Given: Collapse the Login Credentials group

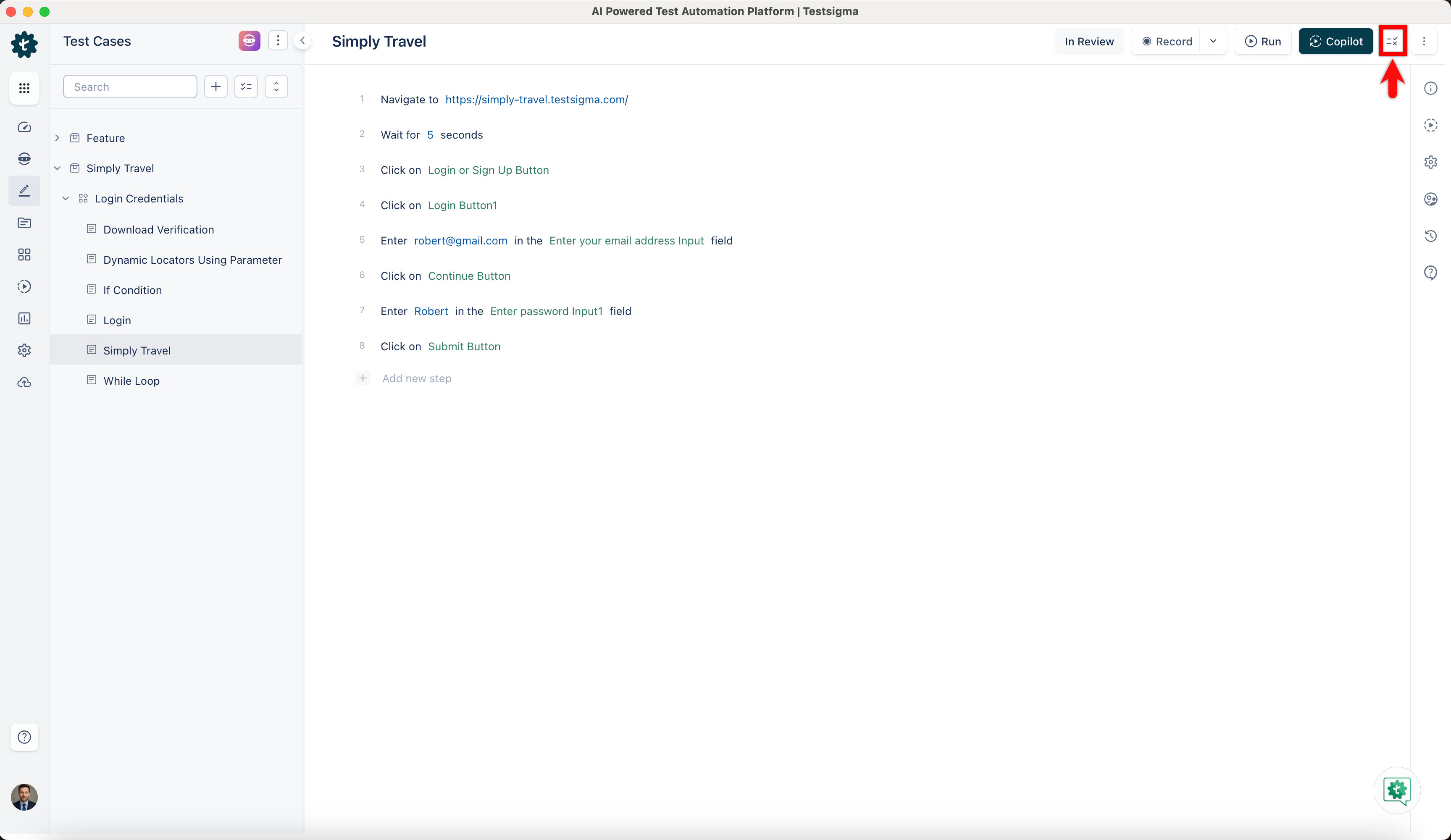Looking at the screenshot, I should pos(66,198).
